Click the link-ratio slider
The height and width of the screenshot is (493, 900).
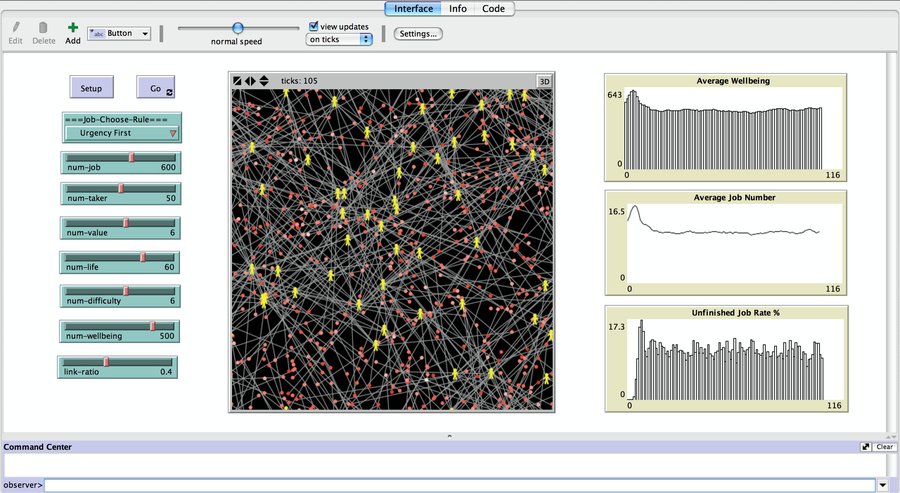tap(117, 367)
